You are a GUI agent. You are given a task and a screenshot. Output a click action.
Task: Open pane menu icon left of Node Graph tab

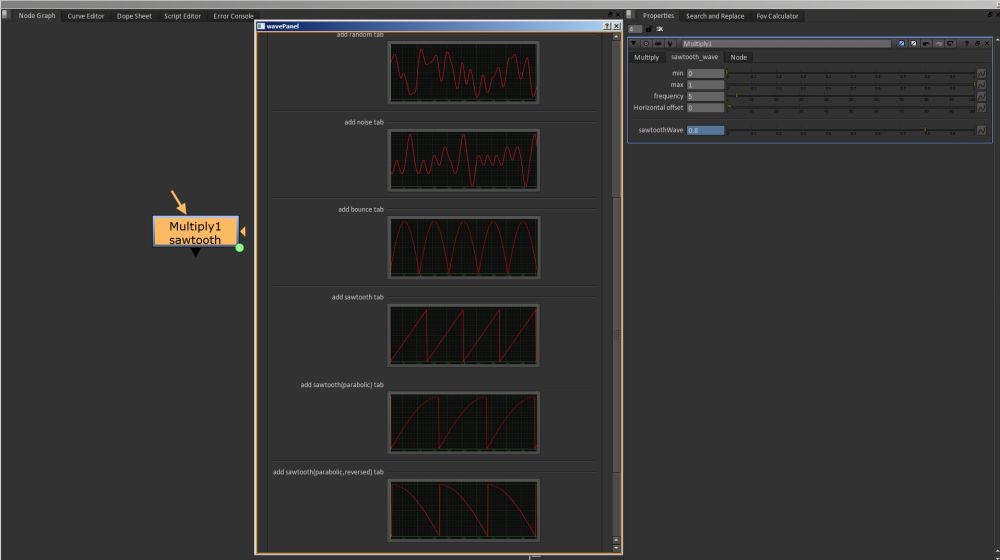point(6,15)
